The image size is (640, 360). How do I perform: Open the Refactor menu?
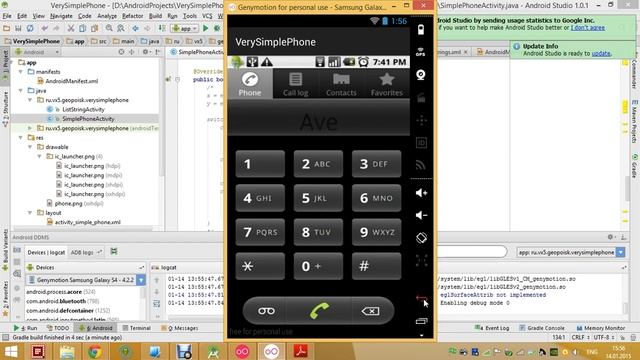tap(133, 16)
